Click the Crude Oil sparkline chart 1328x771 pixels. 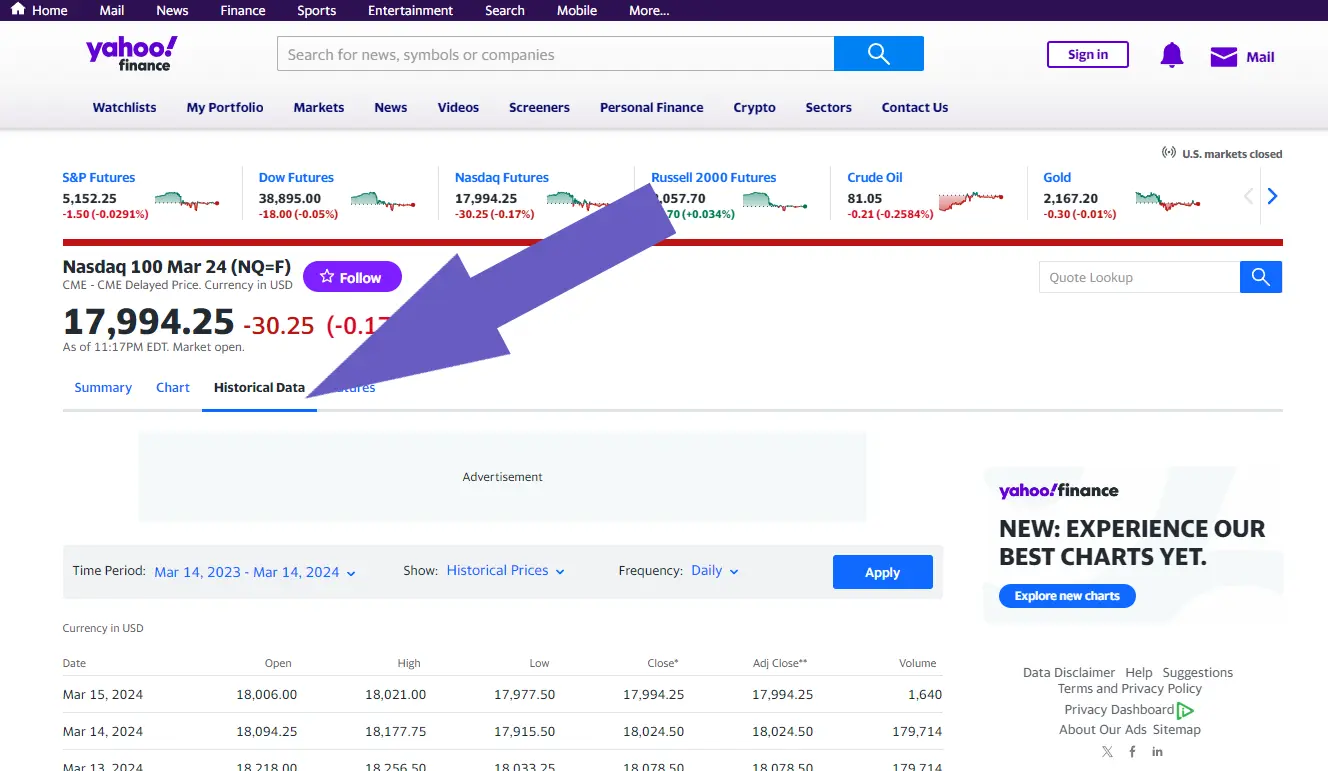(x=971, y=201)
